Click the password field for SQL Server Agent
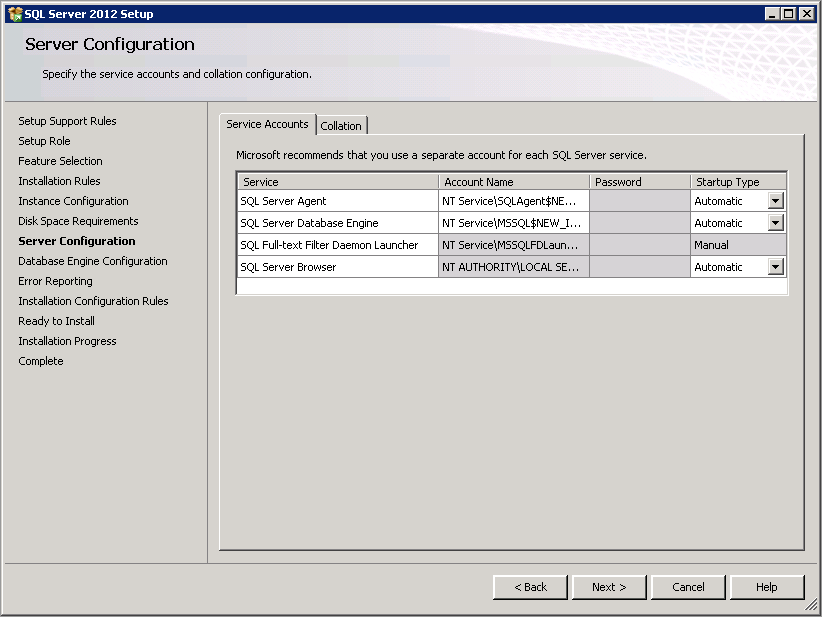822x617 pixels. pyautogui.click(x=640, y=201)
